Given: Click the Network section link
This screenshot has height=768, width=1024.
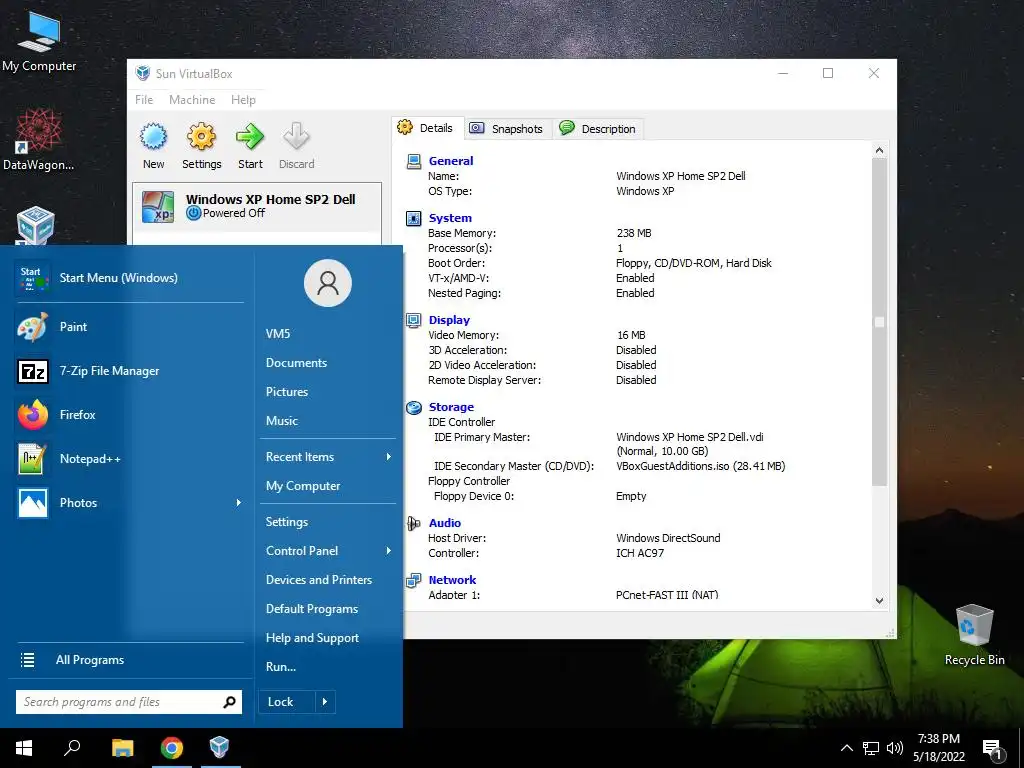Looking at the screenshot, I should 452,580.
